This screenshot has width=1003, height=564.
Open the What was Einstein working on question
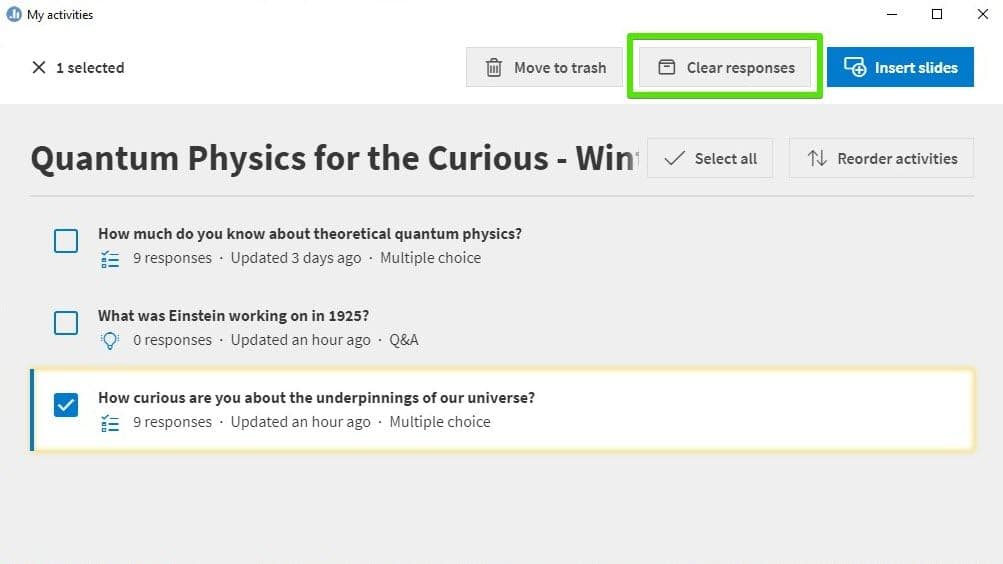tap(233, 316)
